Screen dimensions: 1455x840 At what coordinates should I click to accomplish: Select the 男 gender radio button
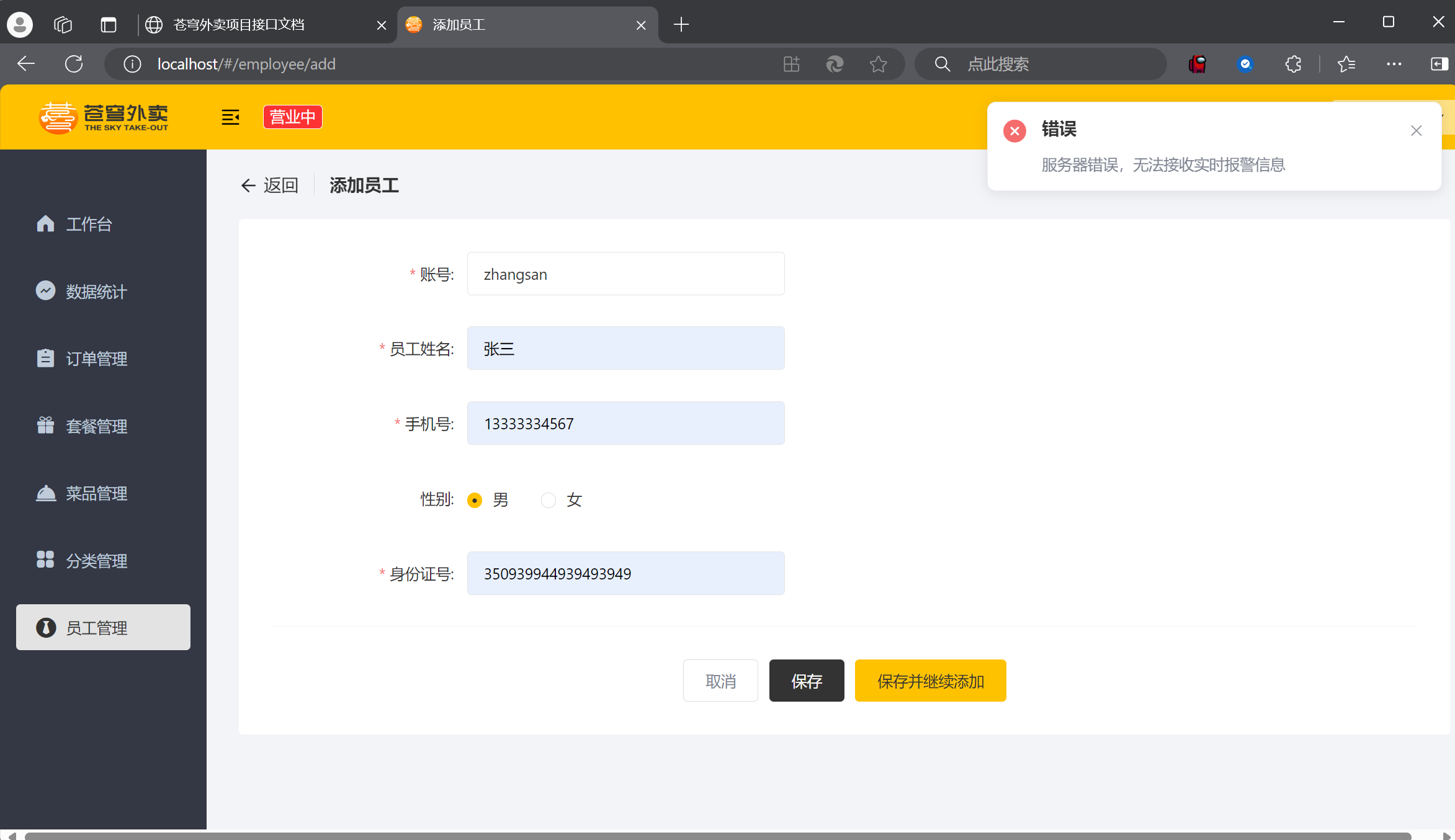coord(475,500)
